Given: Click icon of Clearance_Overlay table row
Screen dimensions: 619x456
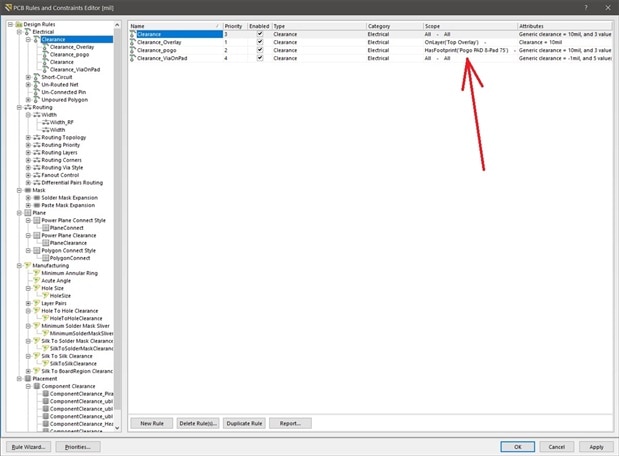Looking at the screenshot, I should click(x=133, y=42).
